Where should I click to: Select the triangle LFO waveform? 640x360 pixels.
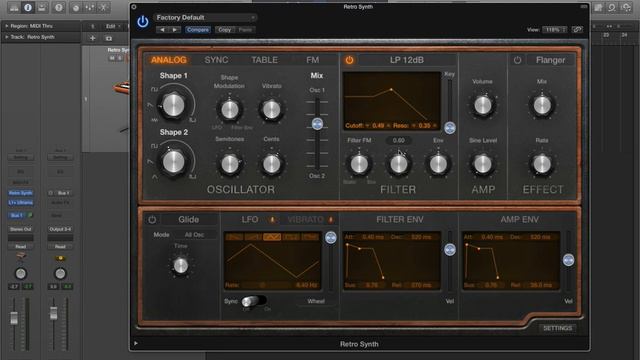(272, 237)
